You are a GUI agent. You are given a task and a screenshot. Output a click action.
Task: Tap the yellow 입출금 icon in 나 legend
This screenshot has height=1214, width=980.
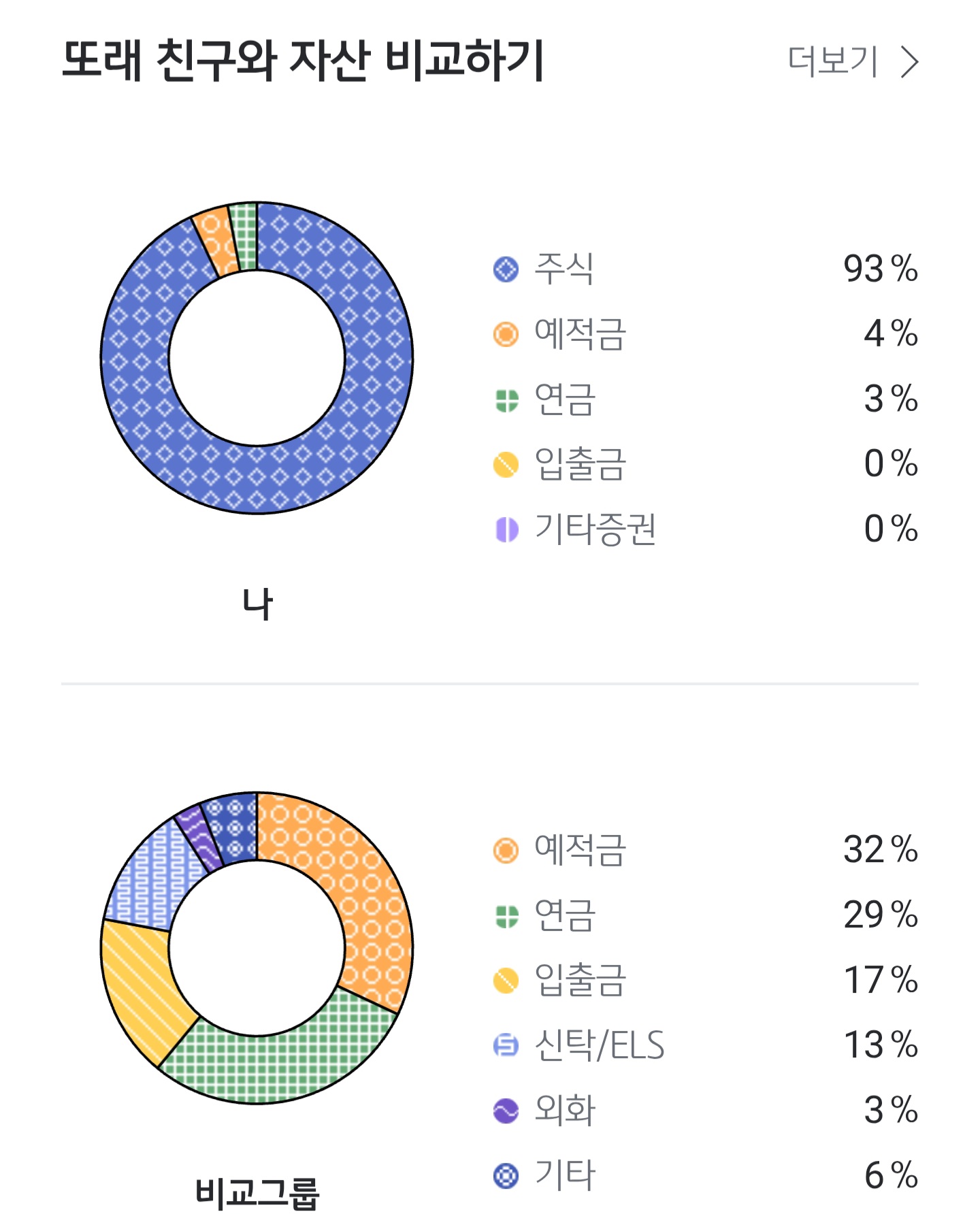pos(506,465)
